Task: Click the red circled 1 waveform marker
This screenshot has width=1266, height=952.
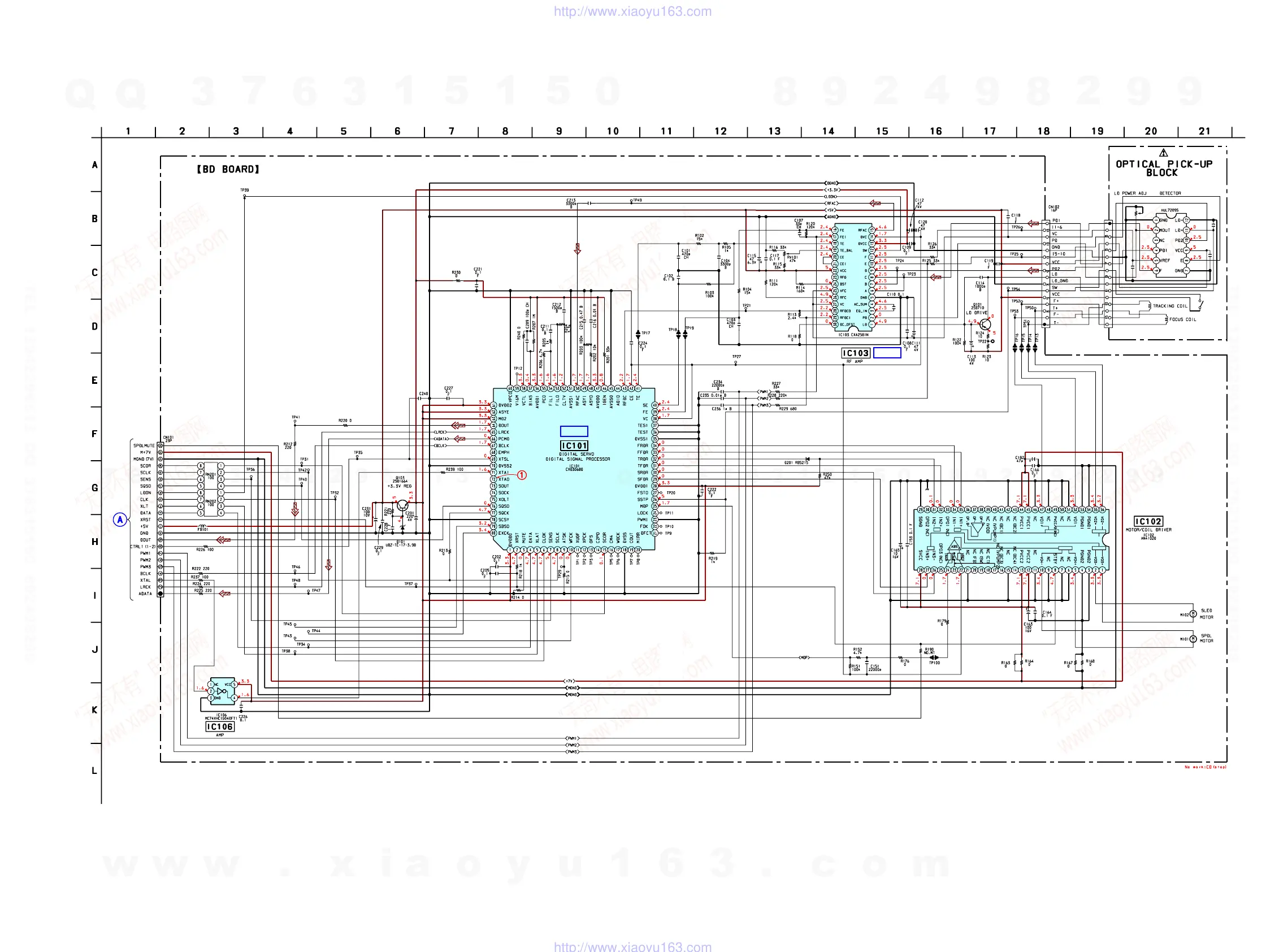Action: pyautogui.click(x=522, y=475)
